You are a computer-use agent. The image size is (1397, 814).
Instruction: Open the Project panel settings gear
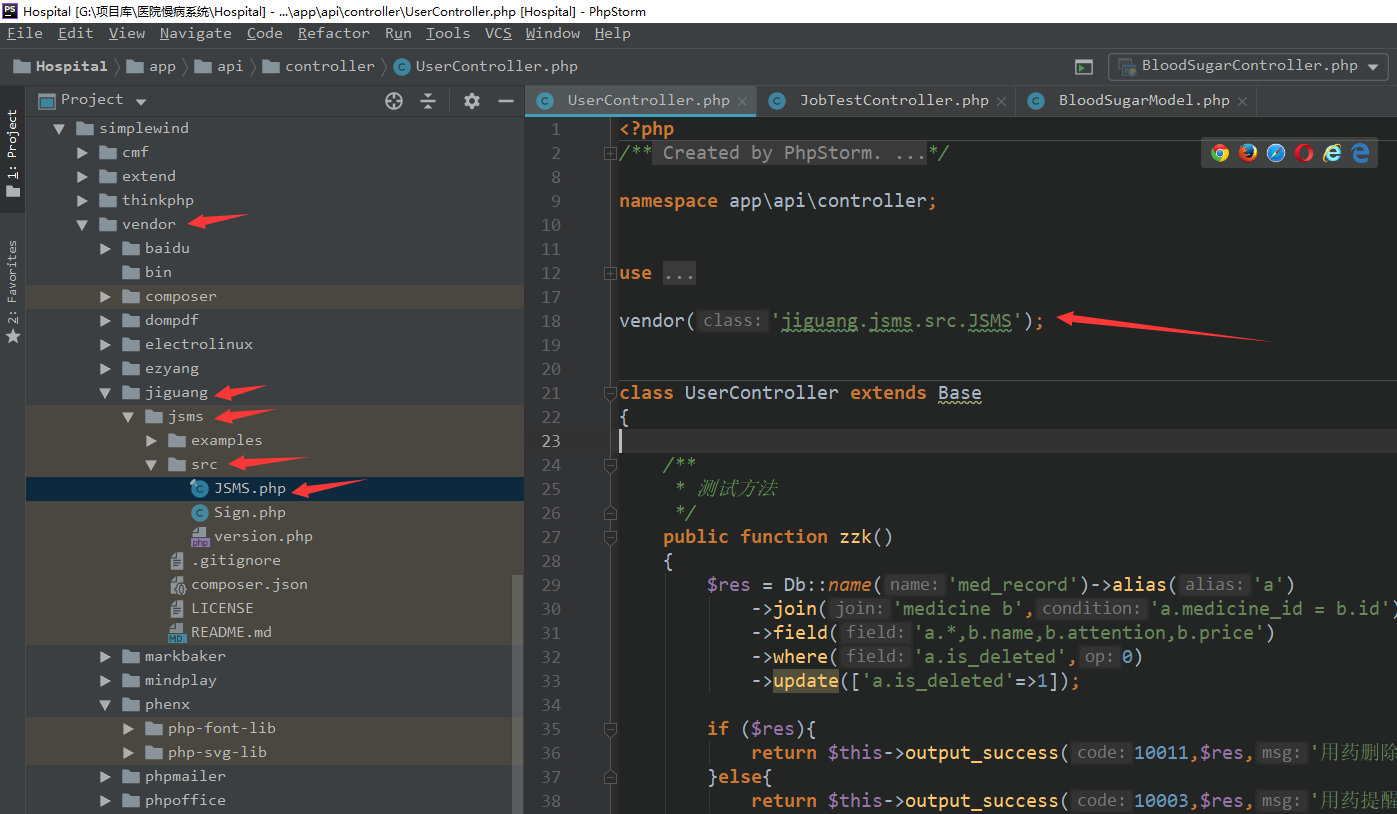point(472,100)
